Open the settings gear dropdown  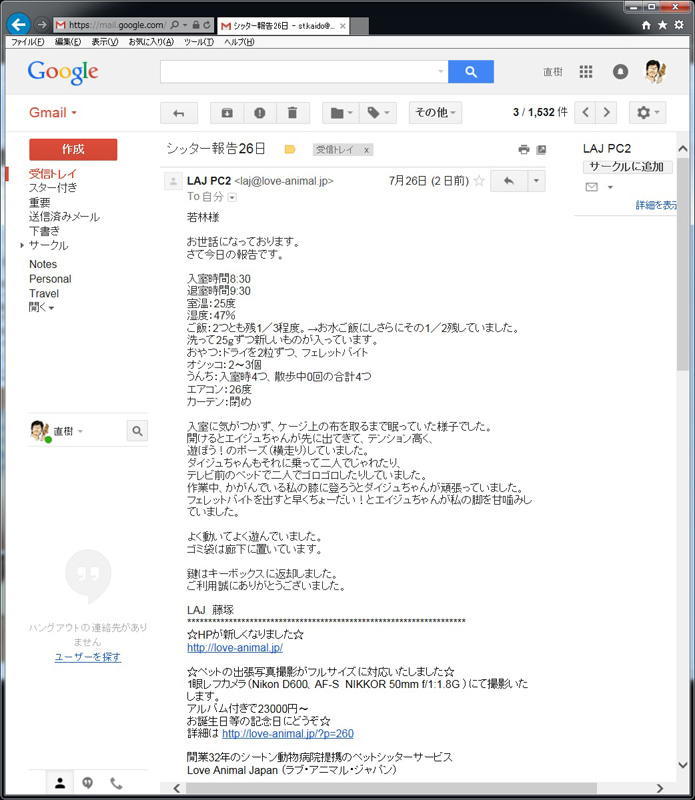[646, 113]
